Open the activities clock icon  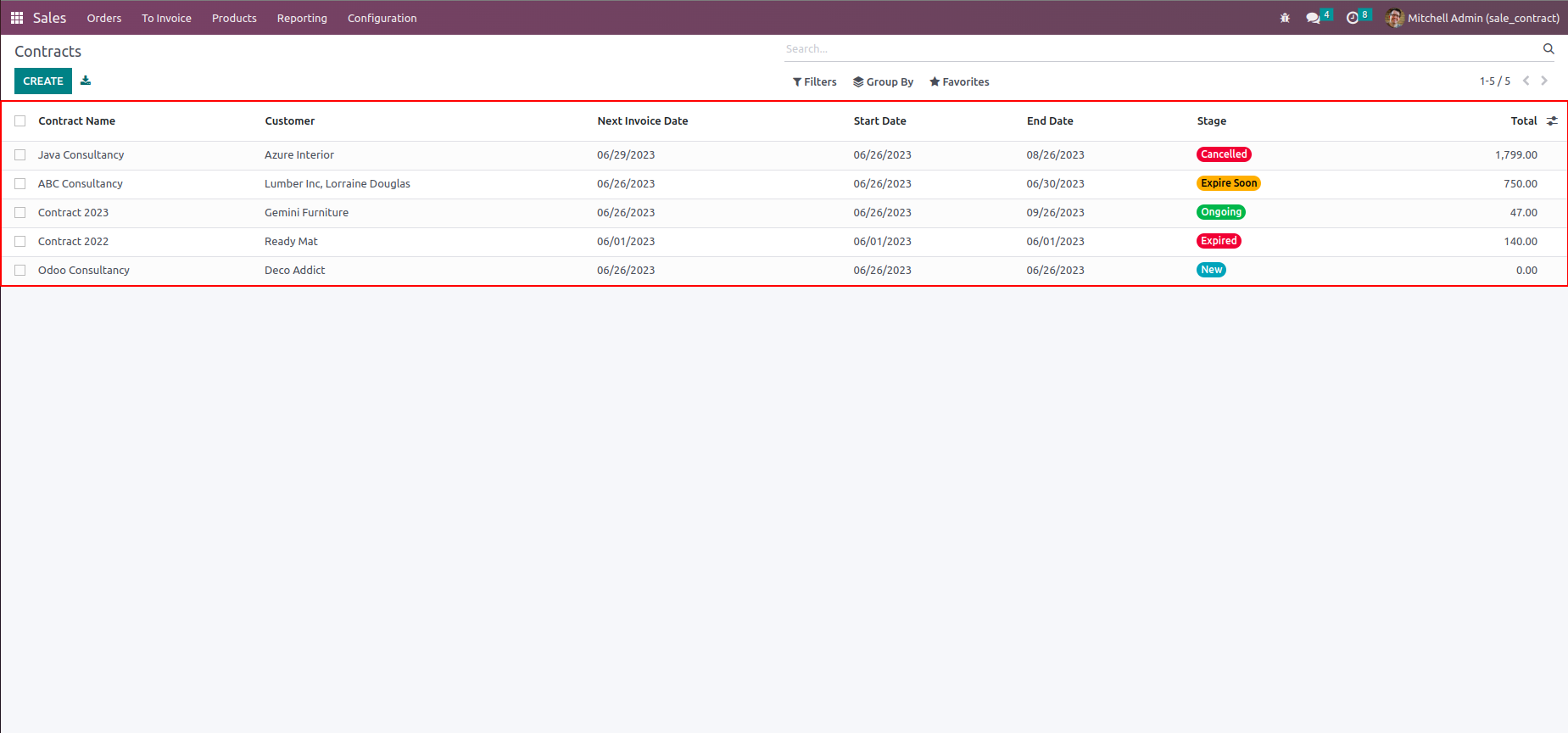[1353, 18]
